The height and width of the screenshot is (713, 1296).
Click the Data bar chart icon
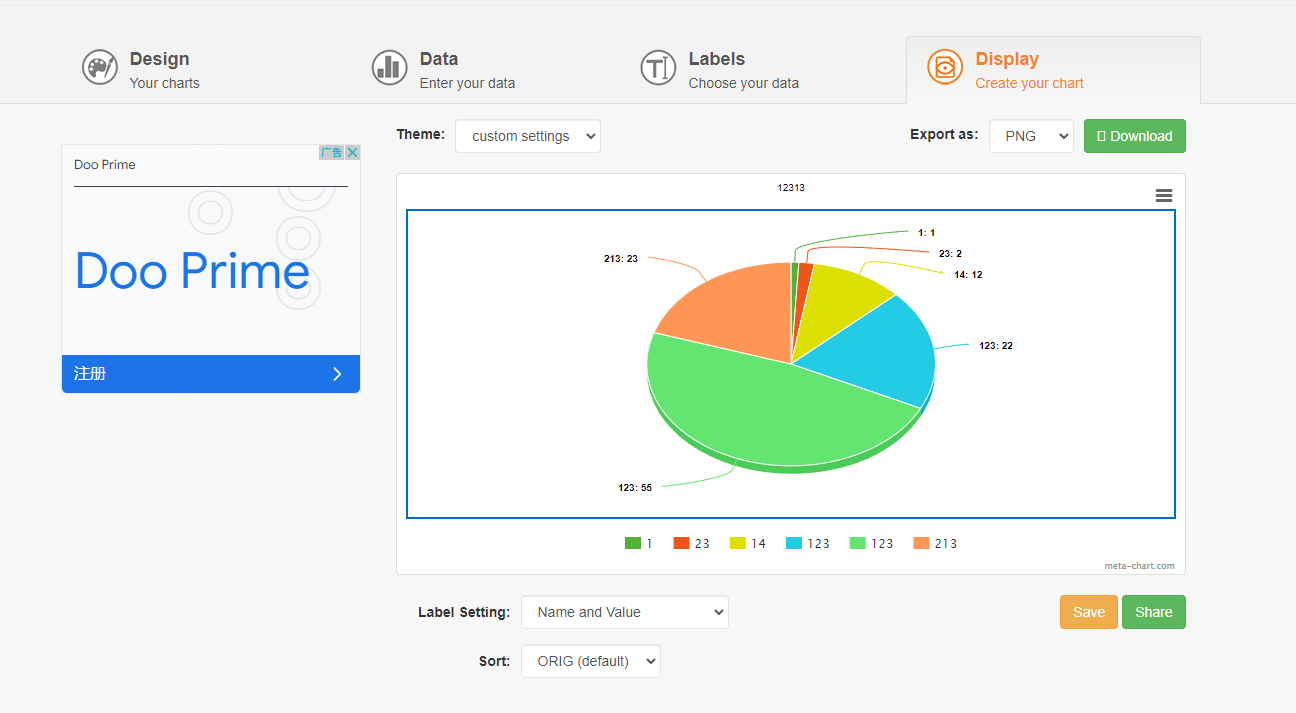click(389, 68)
